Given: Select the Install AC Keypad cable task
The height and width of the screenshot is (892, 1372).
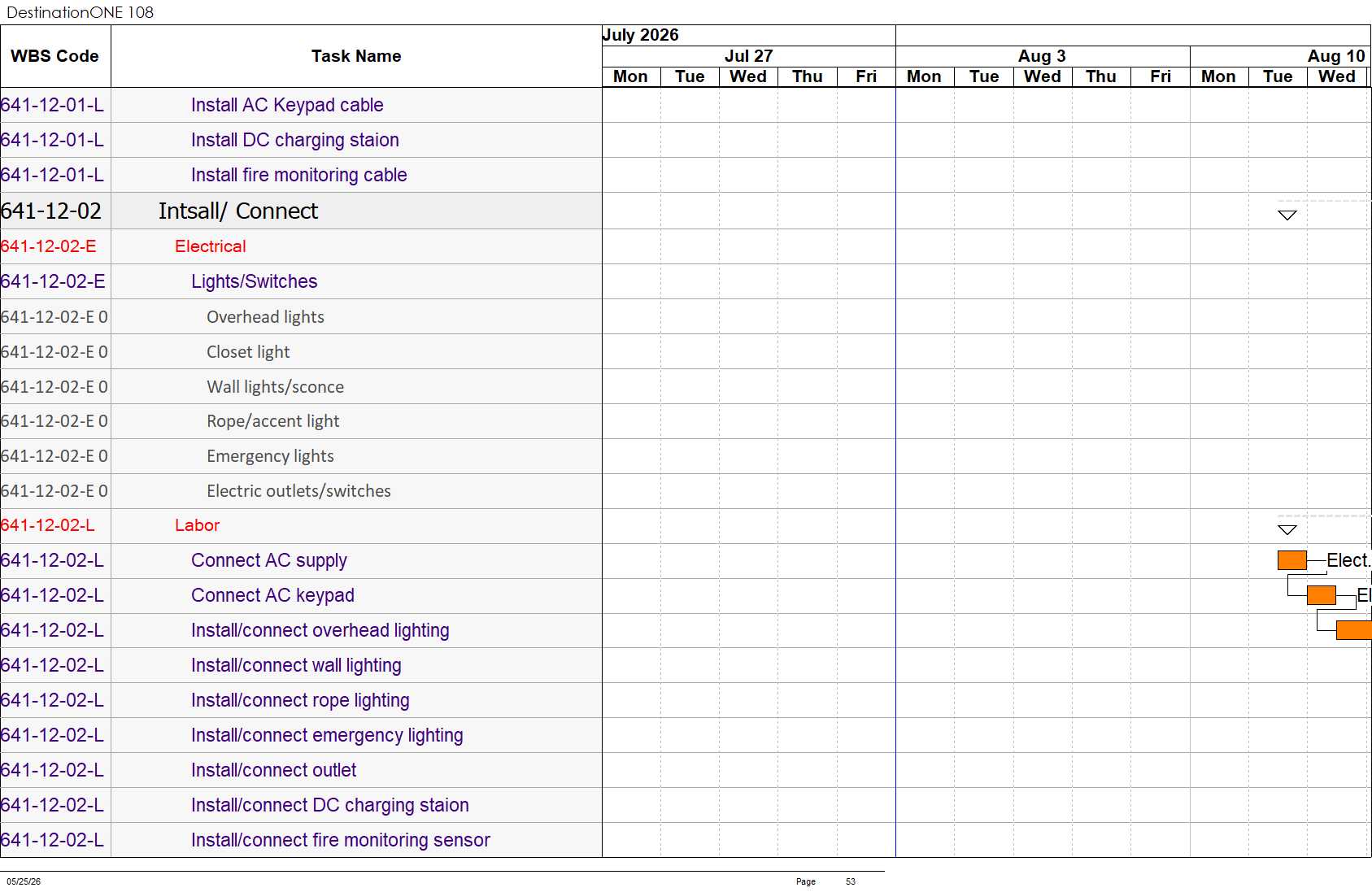Looking at the screenshot, I should pos(287,105).
